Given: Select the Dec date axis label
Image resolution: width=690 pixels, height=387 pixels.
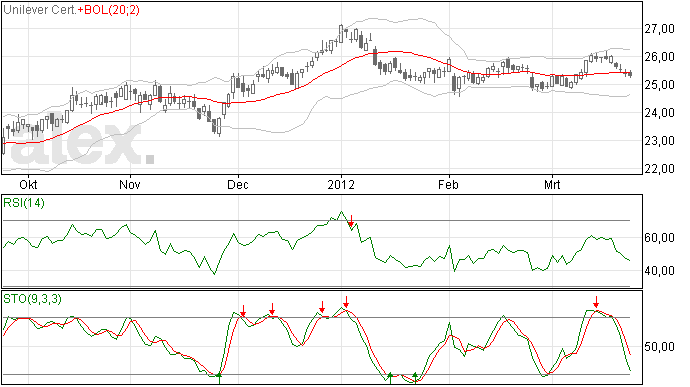Looking at the screenshot, I should (238, 184).
